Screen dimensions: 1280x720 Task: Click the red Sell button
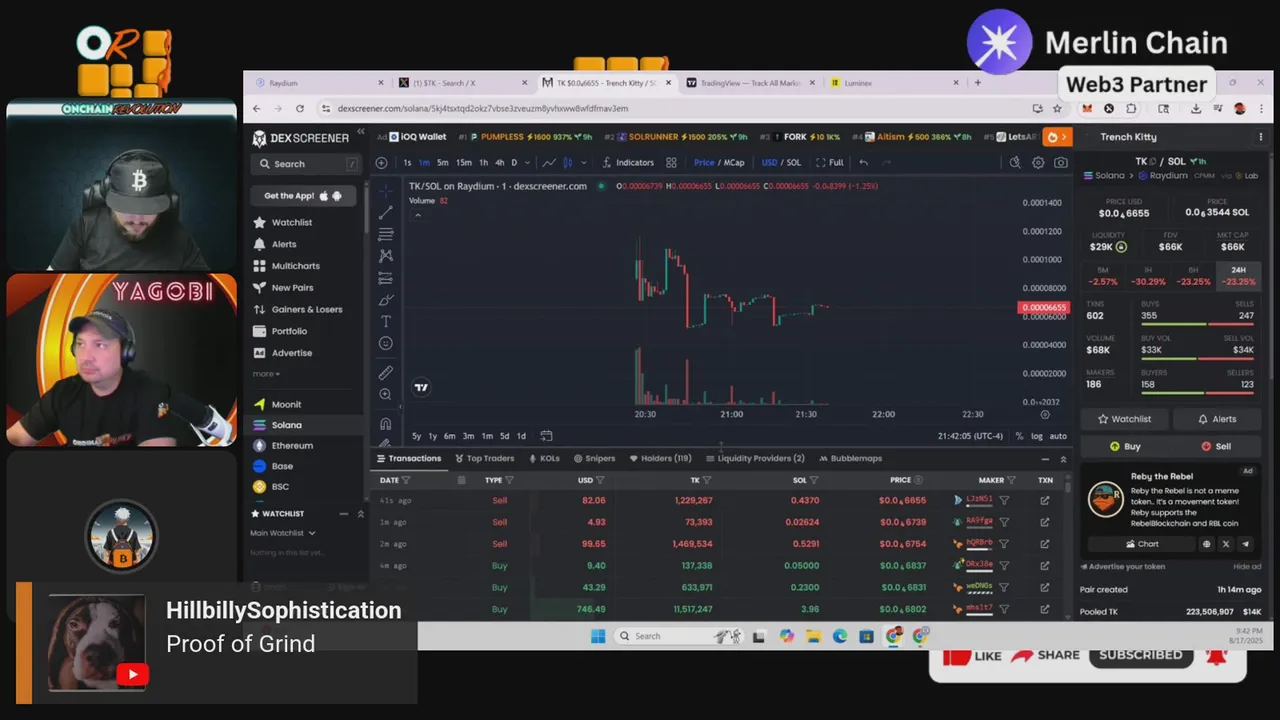point(1216,447)
